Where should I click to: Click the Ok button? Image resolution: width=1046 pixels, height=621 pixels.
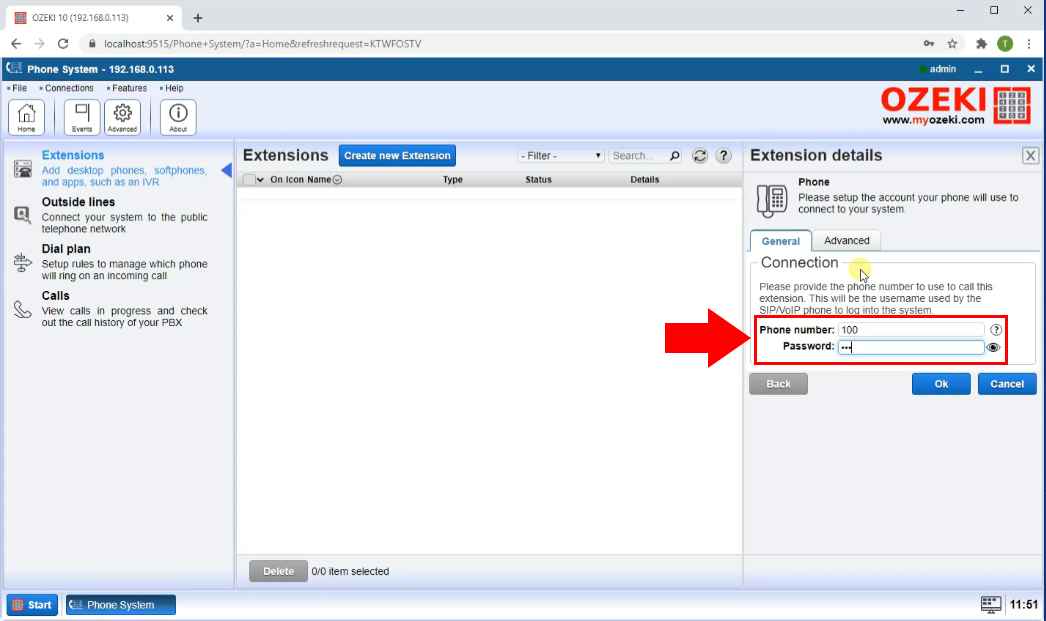(941, 384)
